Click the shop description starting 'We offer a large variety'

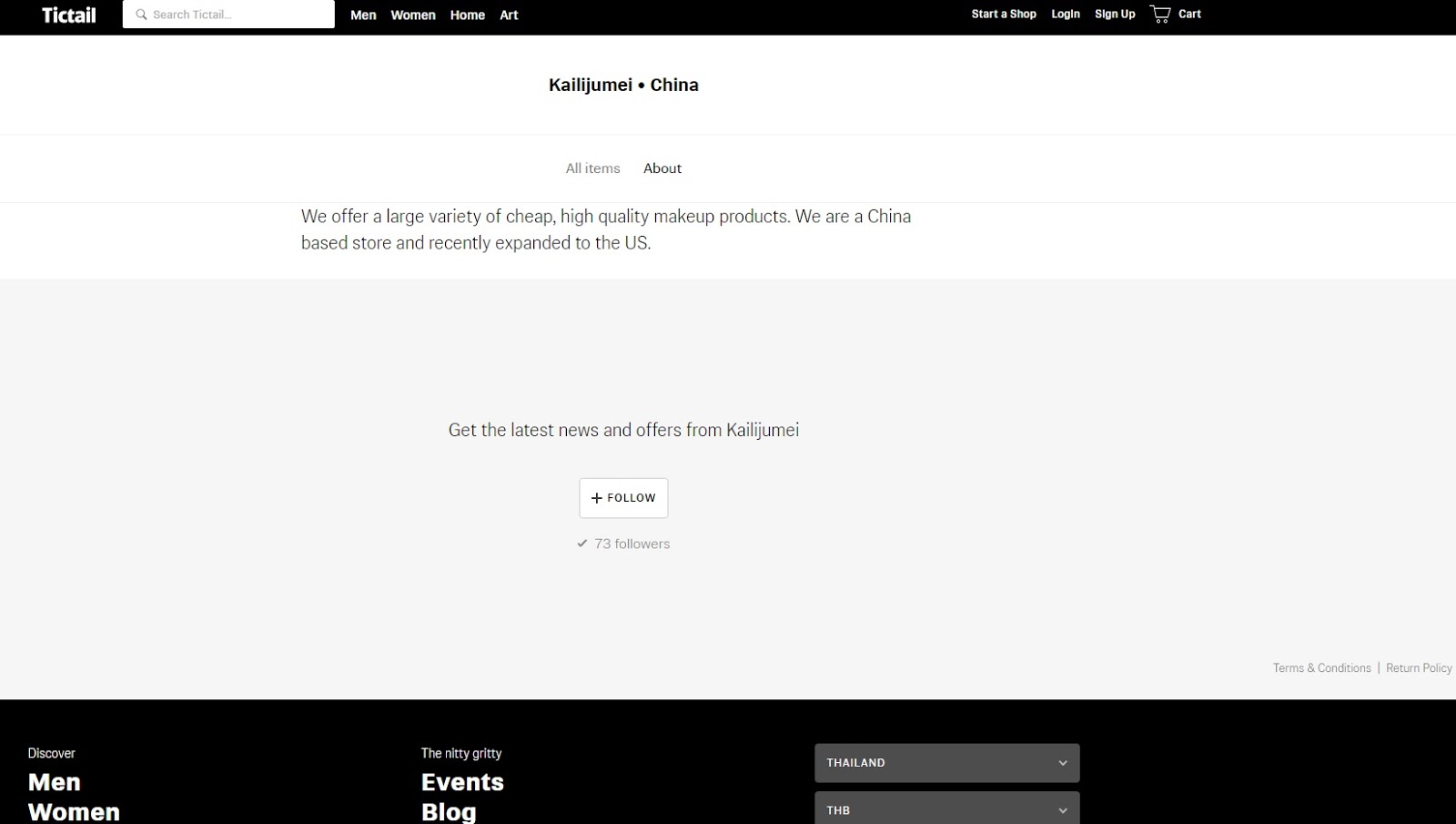pos(606,229)
